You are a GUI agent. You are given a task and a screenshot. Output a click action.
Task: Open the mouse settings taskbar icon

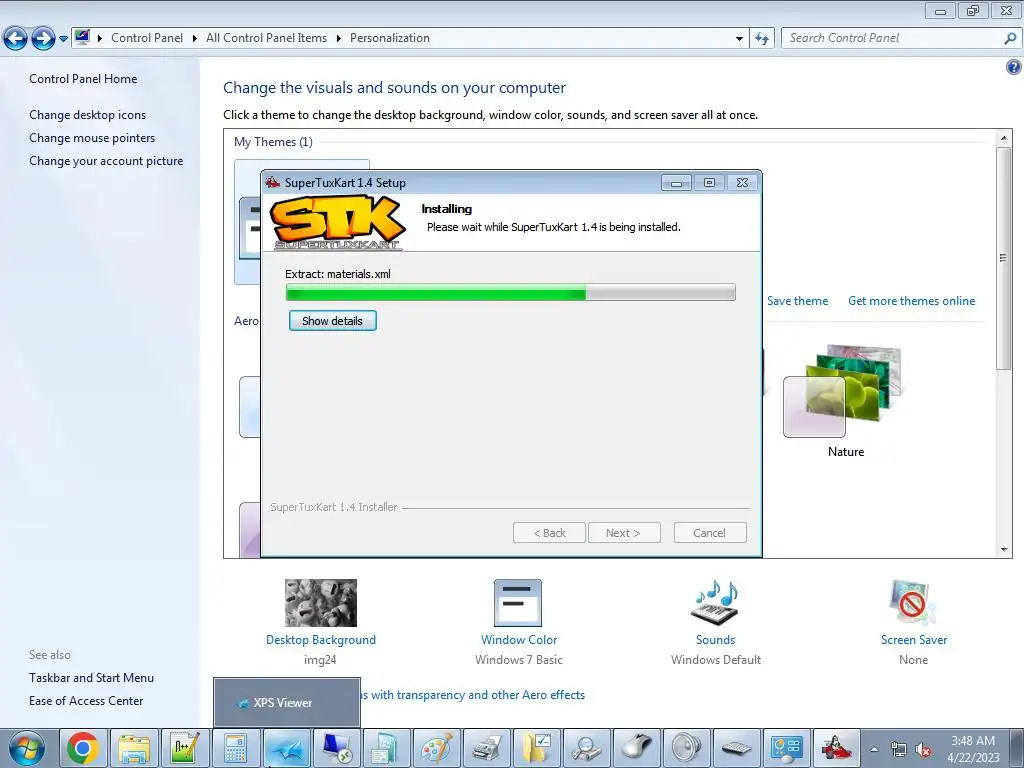[637, 748]
